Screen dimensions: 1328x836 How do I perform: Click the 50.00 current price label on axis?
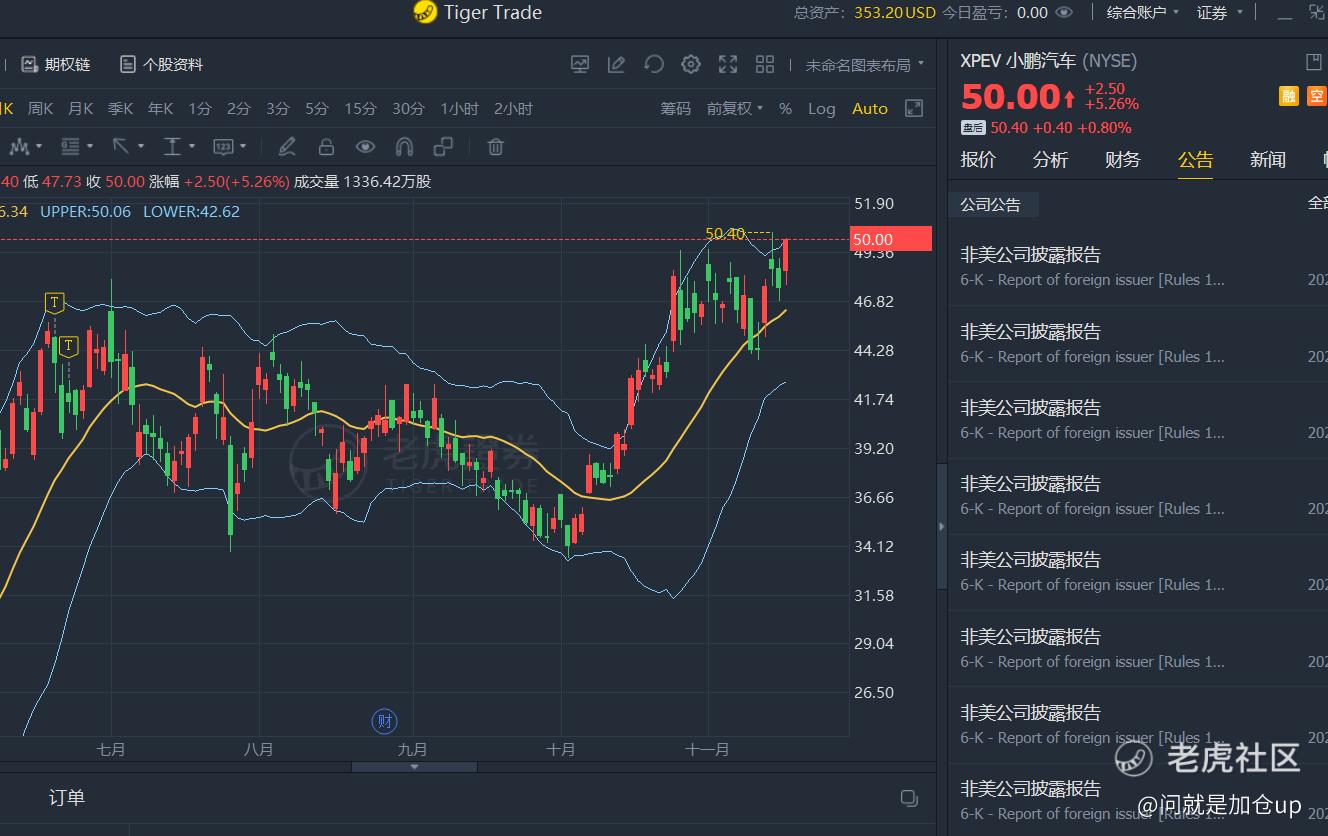tap(890, 239)
